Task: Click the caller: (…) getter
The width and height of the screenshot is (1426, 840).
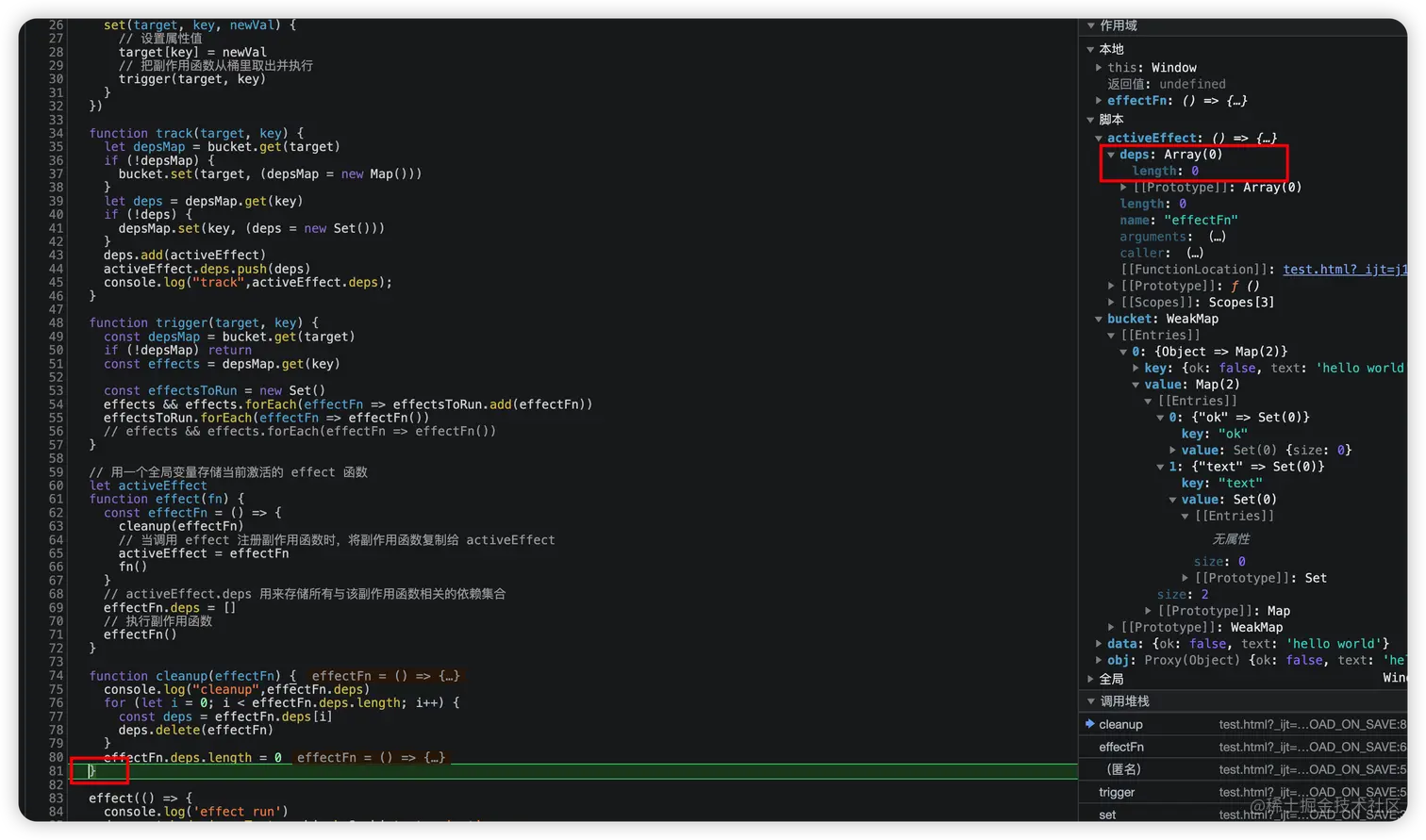Action: tap(1194, 253)
